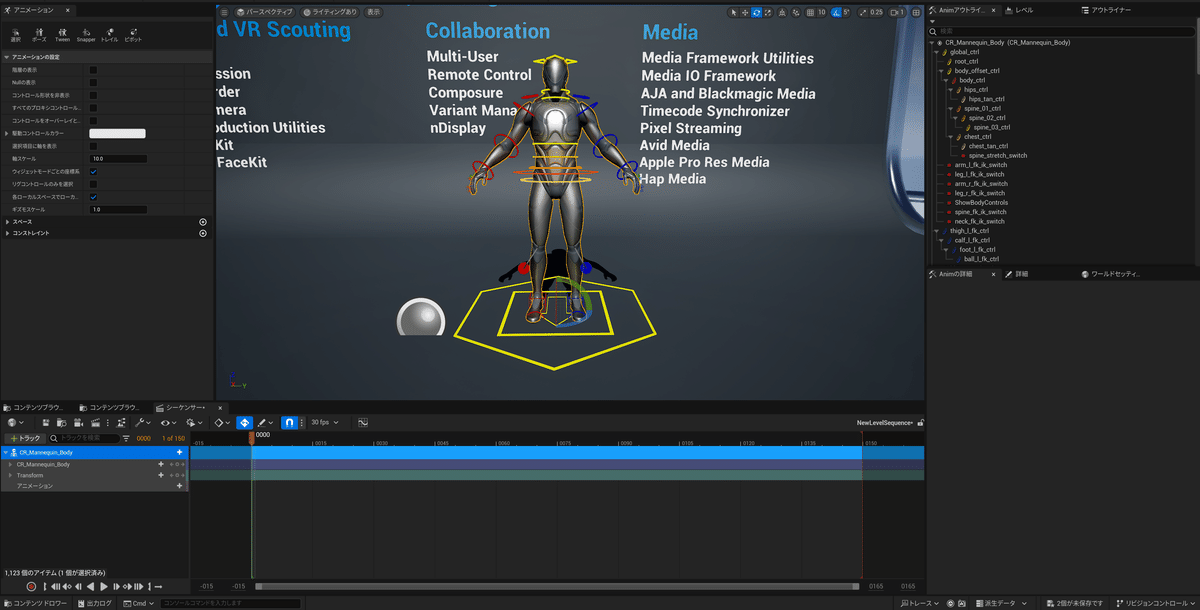Click the 表示 button in viewport
Image resolution: width=1200 pixels, height=610 pixels.
(373, 12)
